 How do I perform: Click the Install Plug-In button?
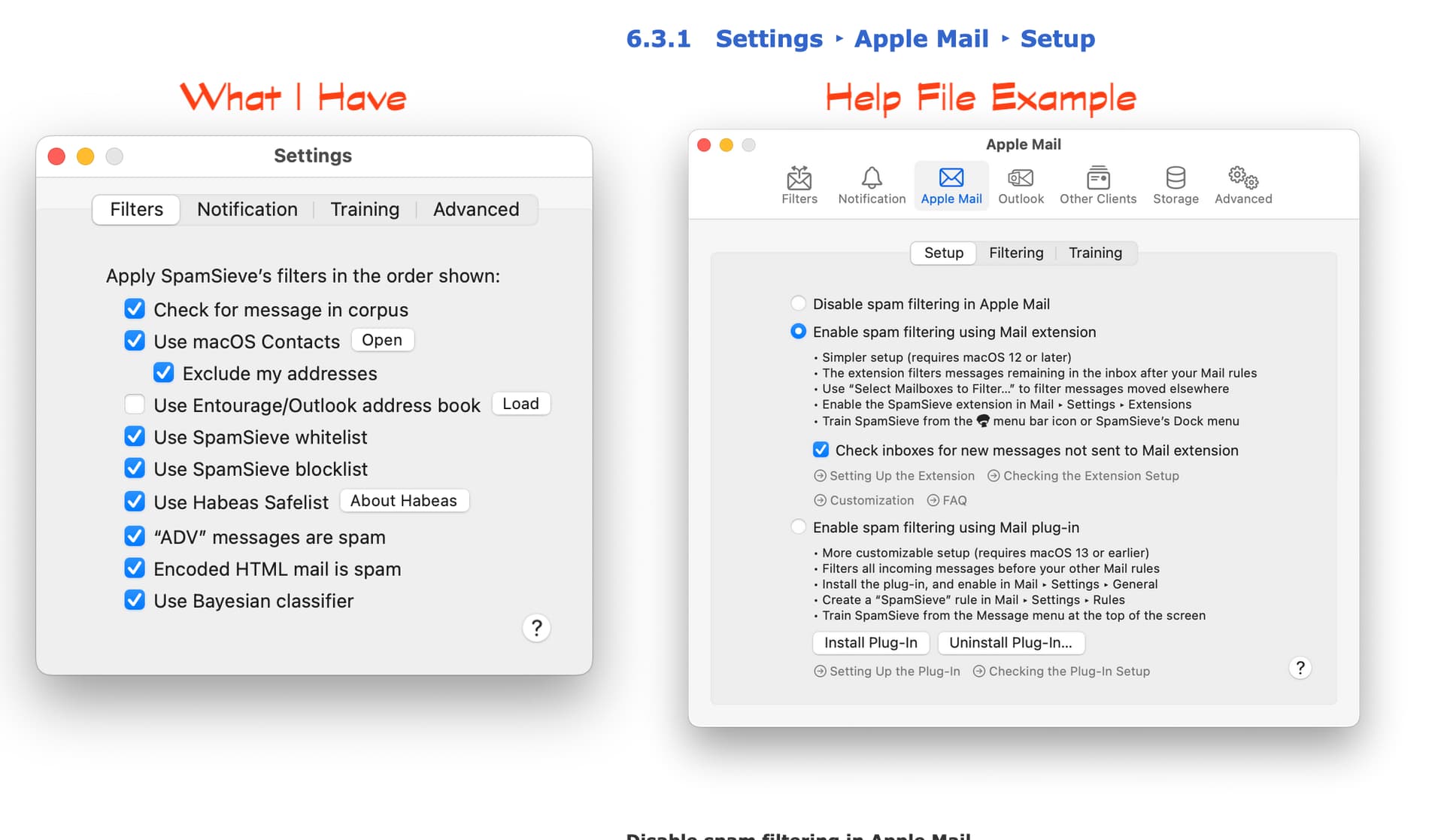coord(870,642)
